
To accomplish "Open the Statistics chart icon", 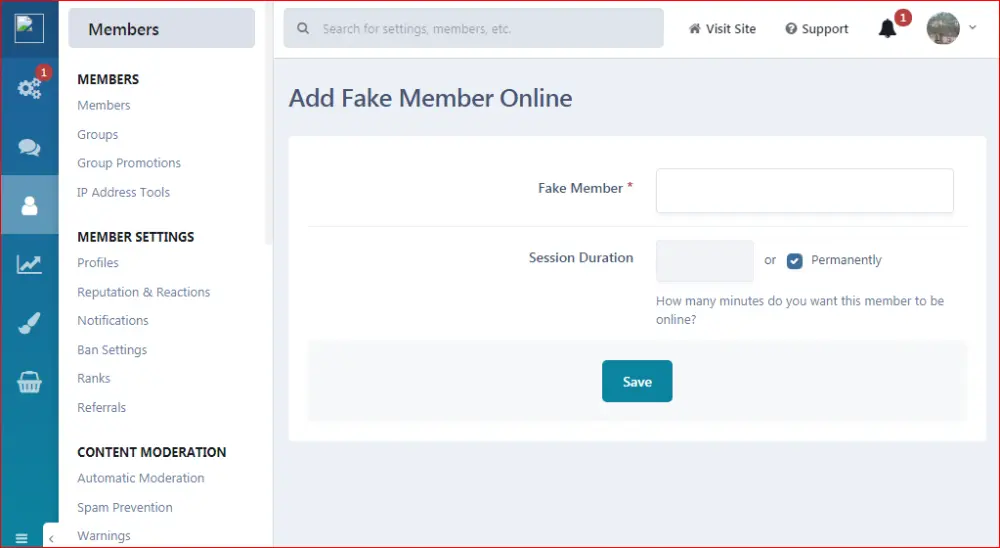I will click(x=29, y=264).
